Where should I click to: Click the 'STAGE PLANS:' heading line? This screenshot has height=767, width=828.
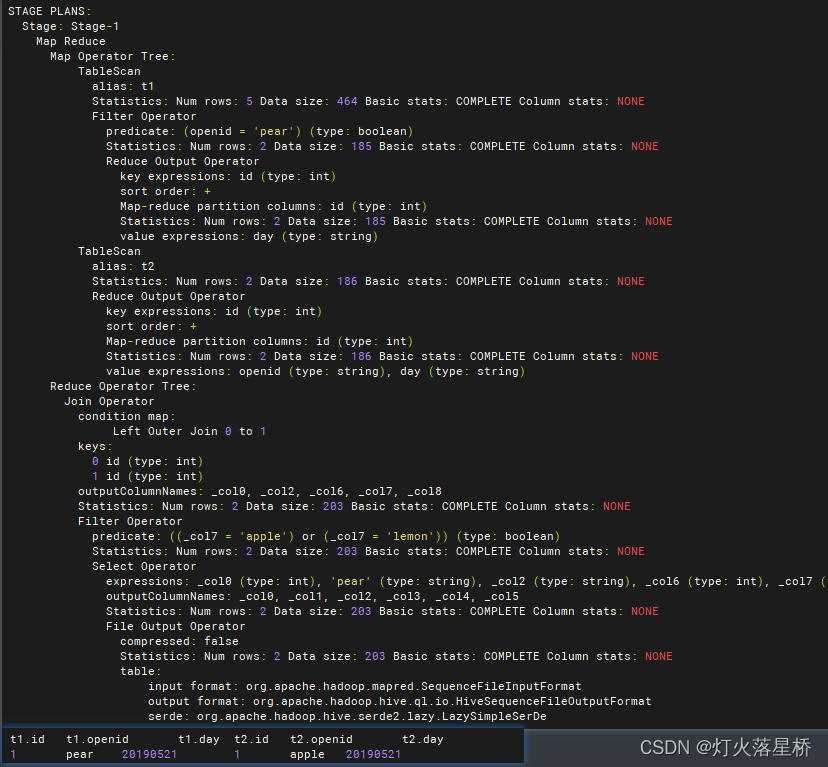[x=50, y=11]
